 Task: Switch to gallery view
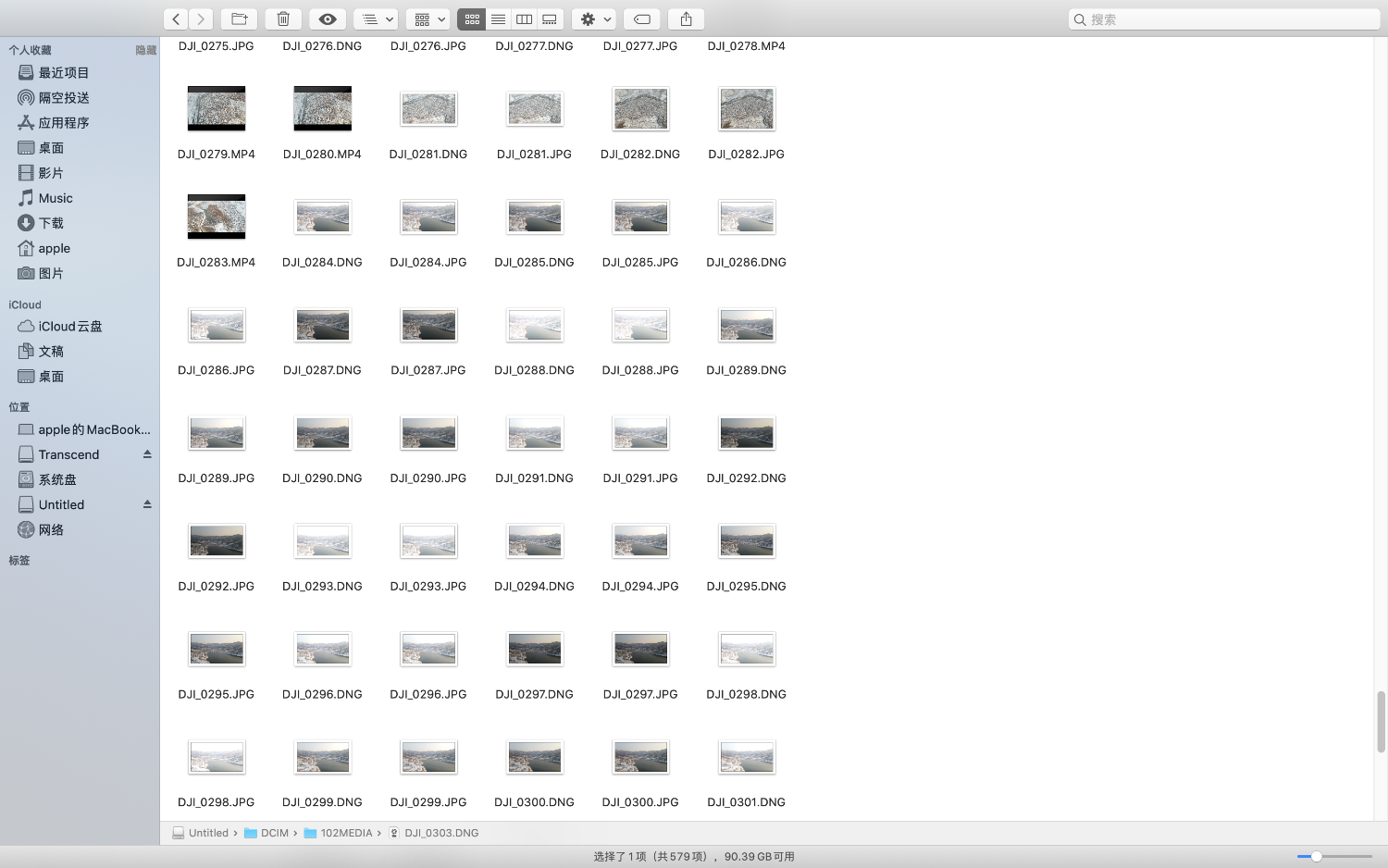coord(550,19)
